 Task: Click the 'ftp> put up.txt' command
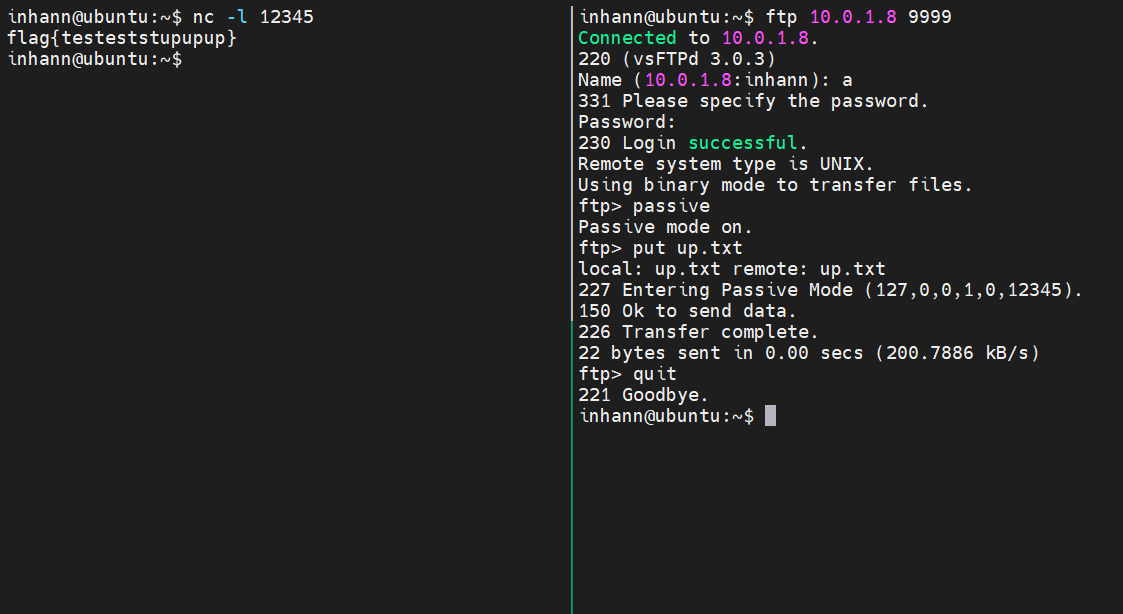pos(660,248)
